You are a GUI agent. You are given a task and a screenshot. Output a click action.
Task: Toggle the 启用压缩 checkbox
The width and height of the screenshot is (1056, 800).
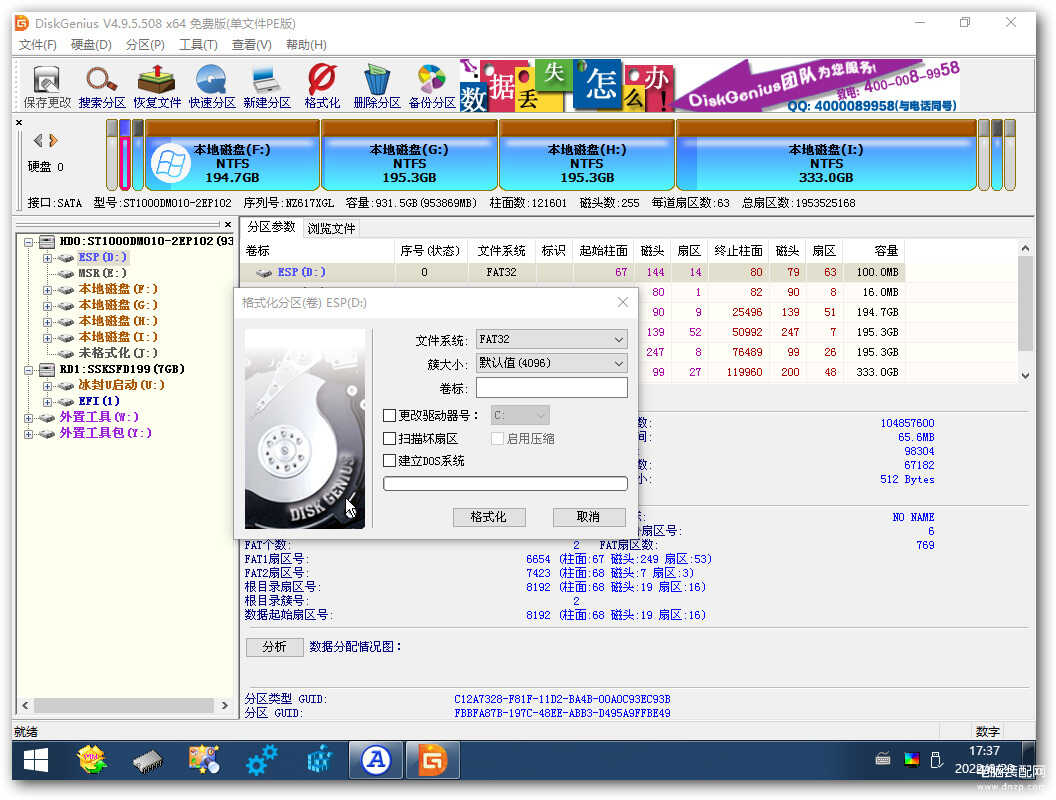coord(498,438)
